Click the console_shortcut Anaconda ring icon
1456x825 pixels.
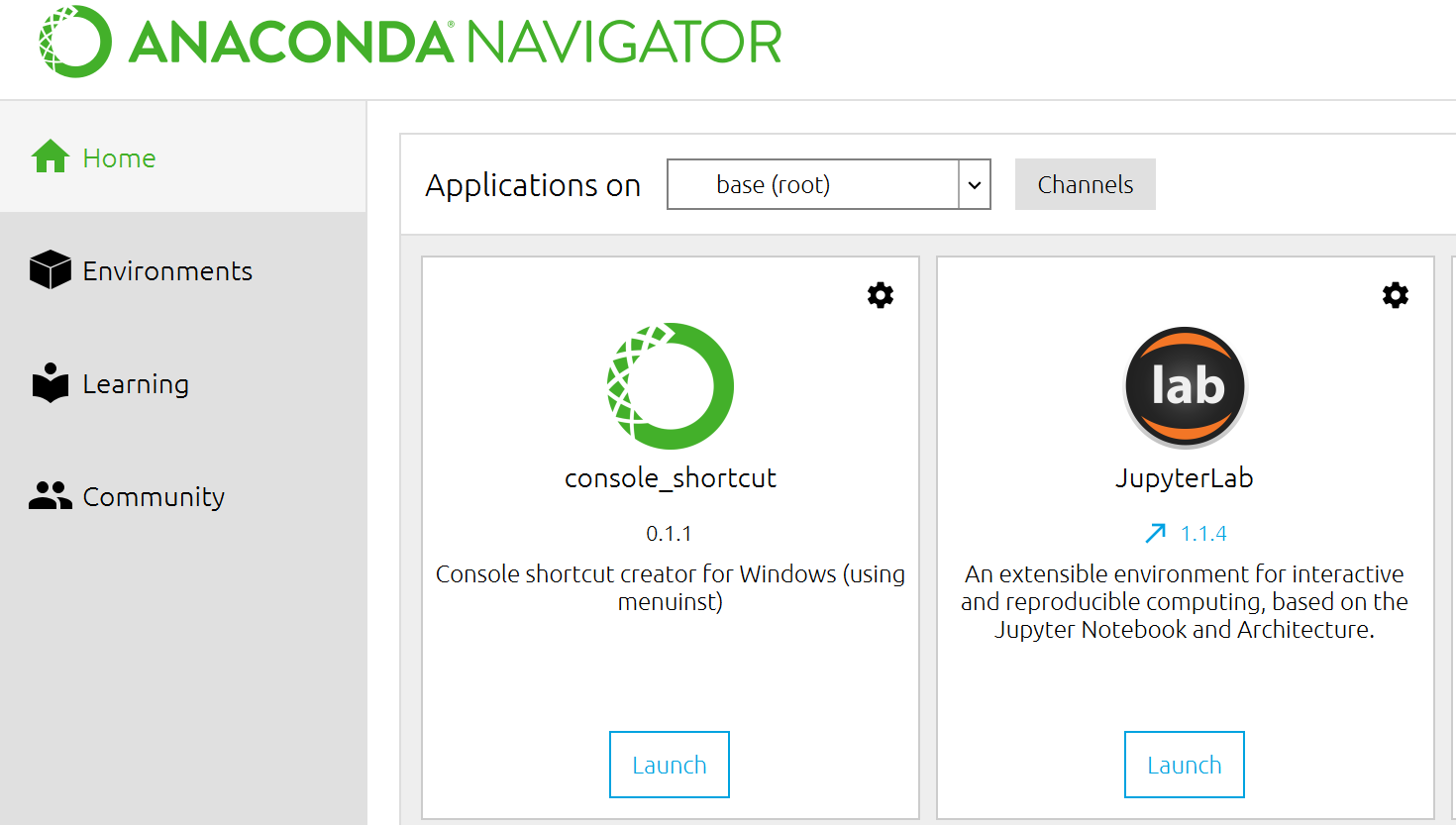pos(671,386)
